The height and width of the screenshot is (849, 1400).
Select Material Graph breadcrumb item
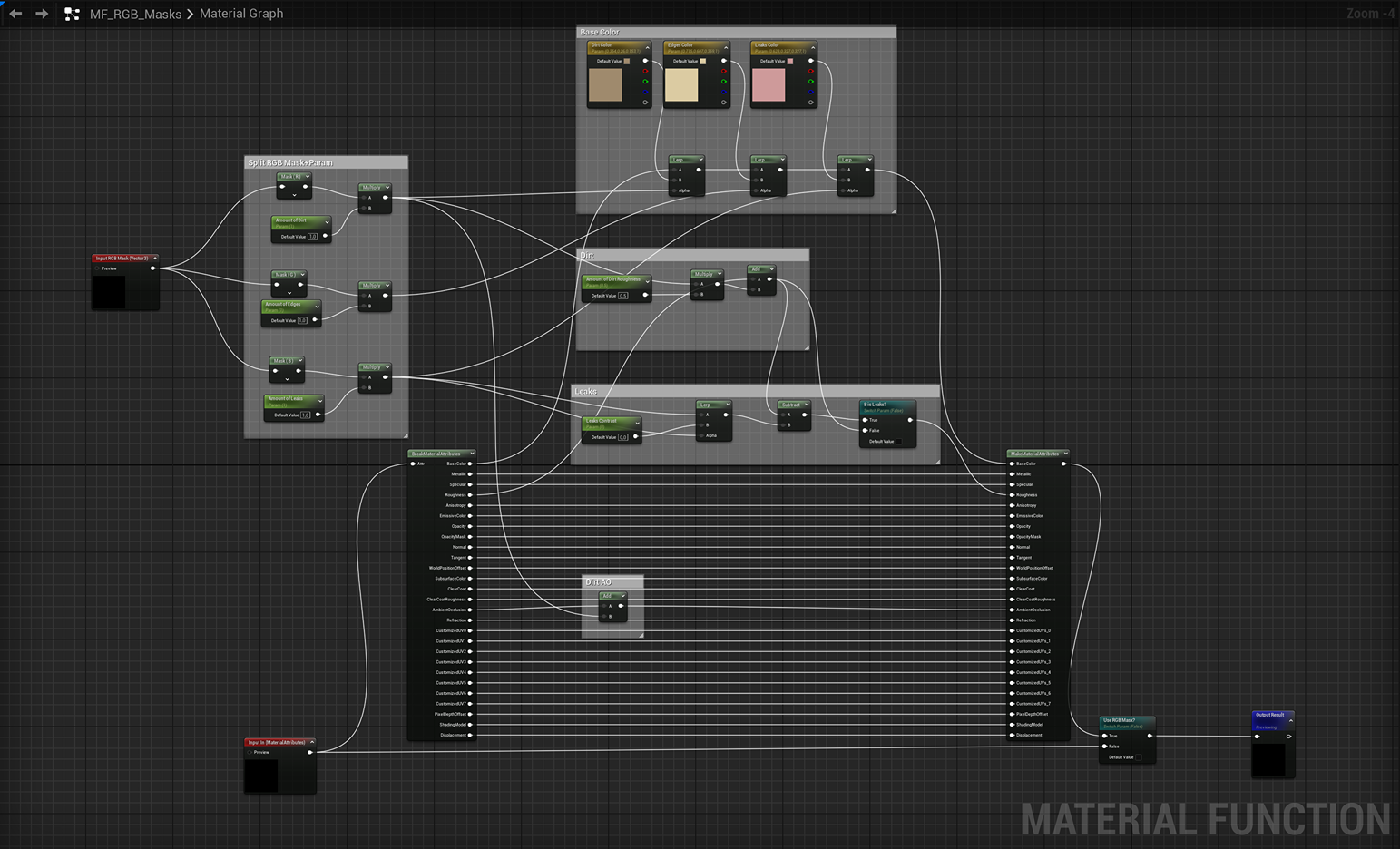(241, 14)
